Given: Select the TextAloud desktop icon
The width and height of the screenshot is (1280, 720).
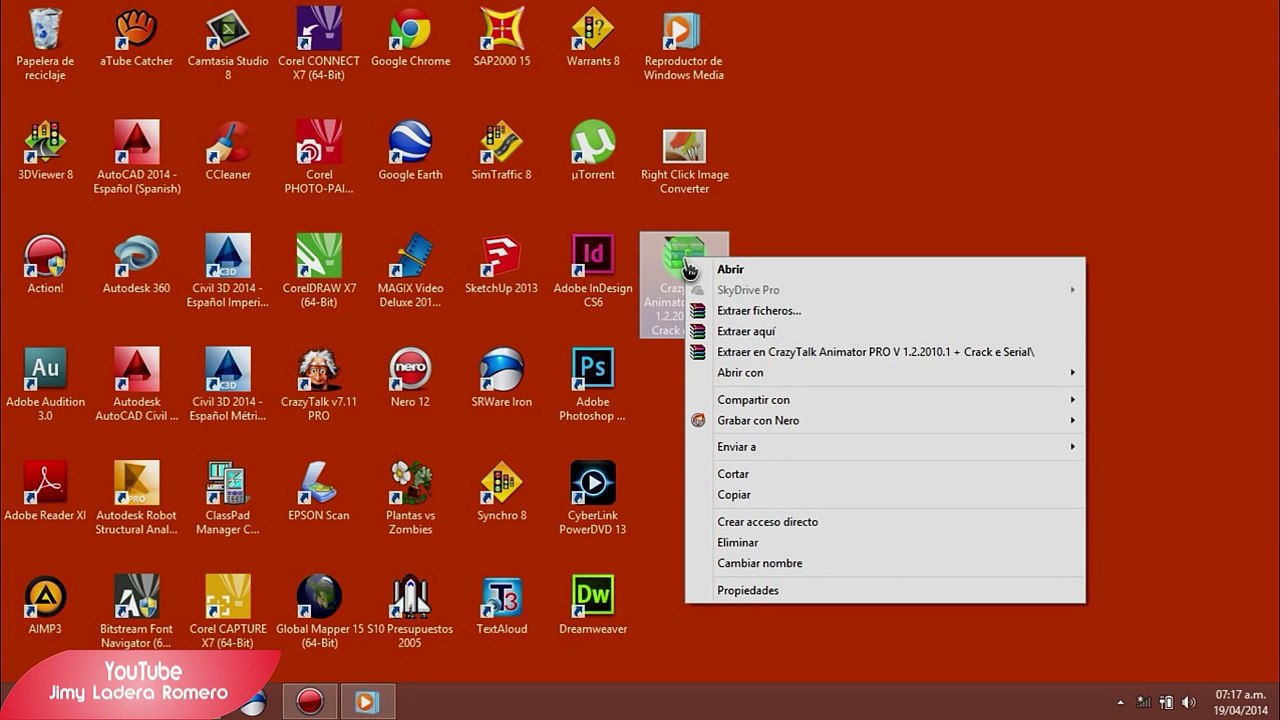Looking at the screenshot, I should point(502,606).
